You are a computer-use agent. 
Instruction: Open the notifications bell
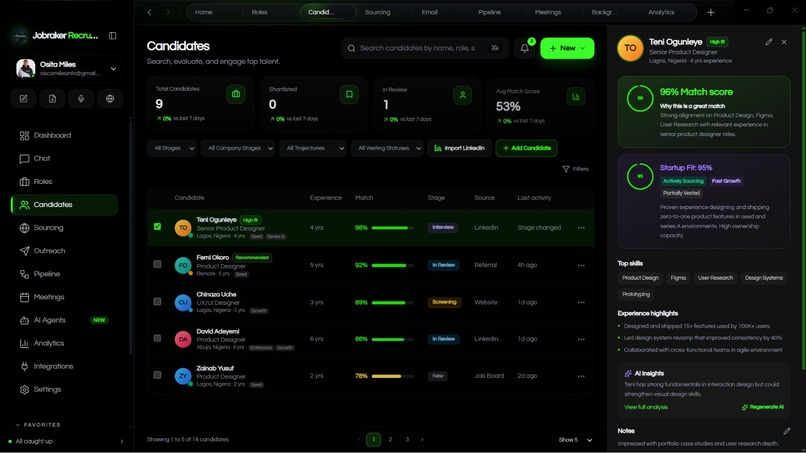[524, 48]
